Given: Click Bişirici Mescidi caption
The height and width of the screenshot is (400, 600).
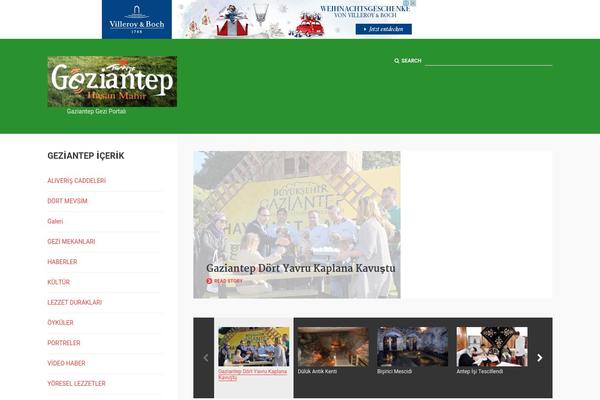Looking at the screenshot, I should pos(395,371).
